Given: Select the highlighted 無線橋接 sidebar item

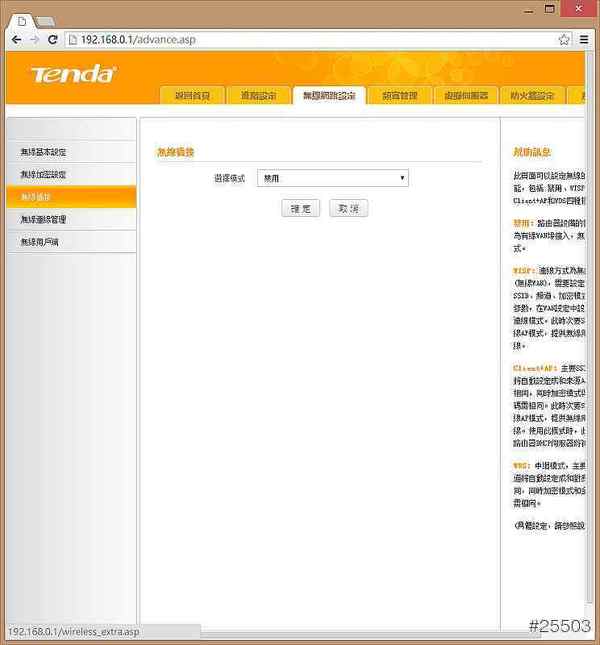Looking at the screenshot, I should click(72, 197).
